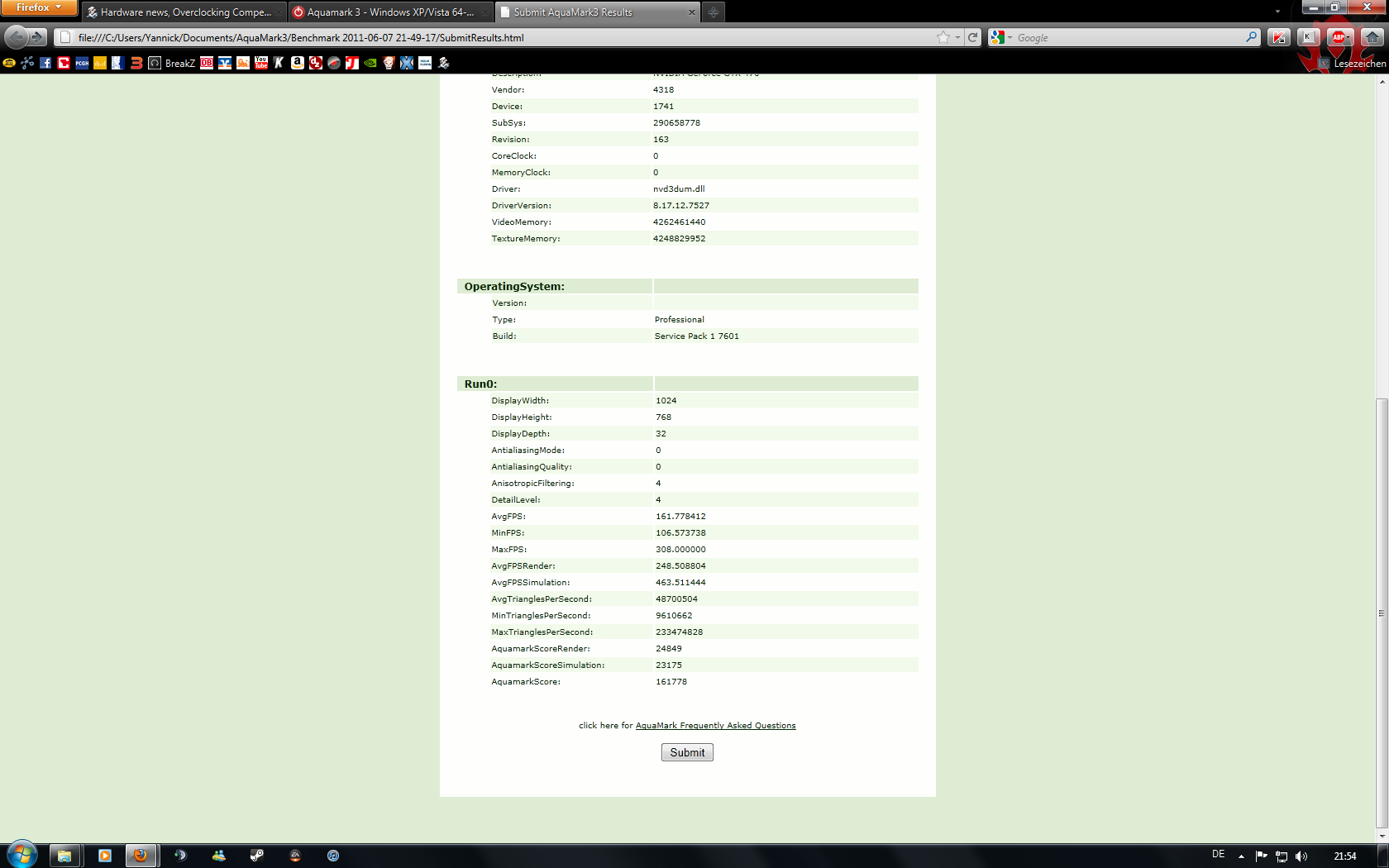Select the Submit AquaMark3 Results tab

point(597,12)
